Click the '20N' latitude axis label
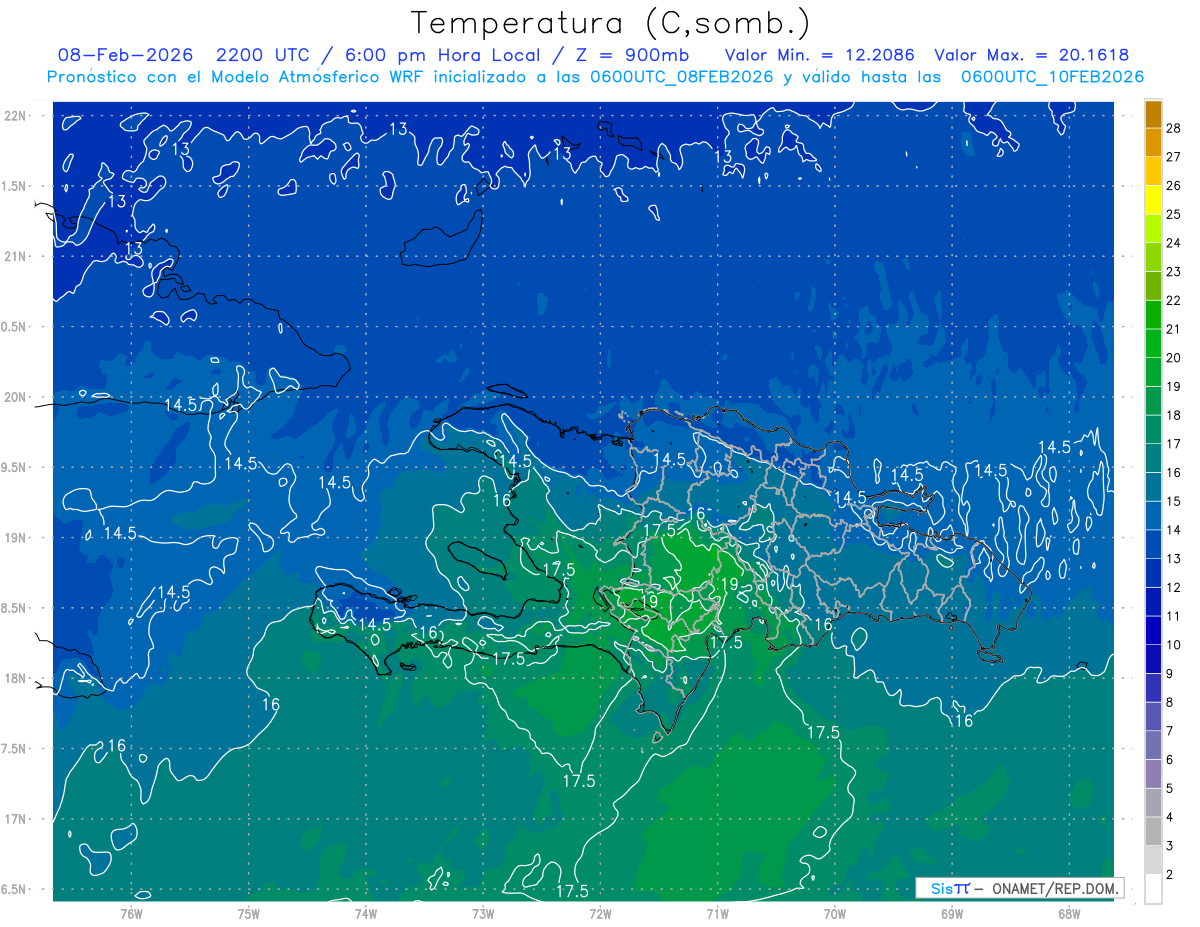This screenshot has width=1200, height=927. [x=14, y=397]
